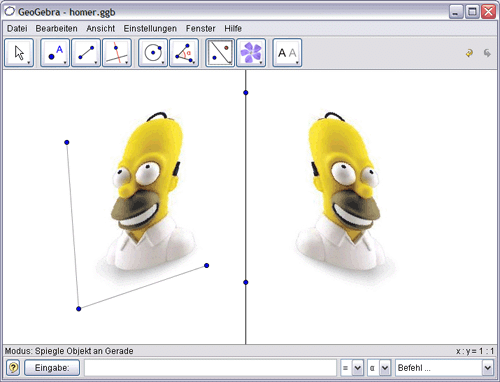Click into the Eingabe input field

coord(210,368)
